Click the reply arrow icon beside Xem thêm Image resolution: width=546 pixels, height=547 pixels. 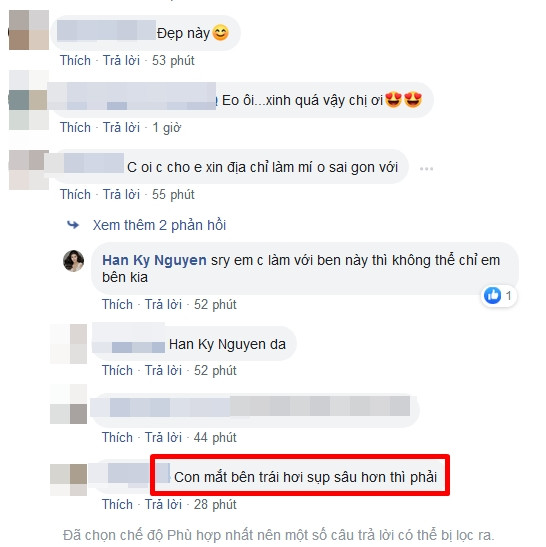click(x=73, y=225)
